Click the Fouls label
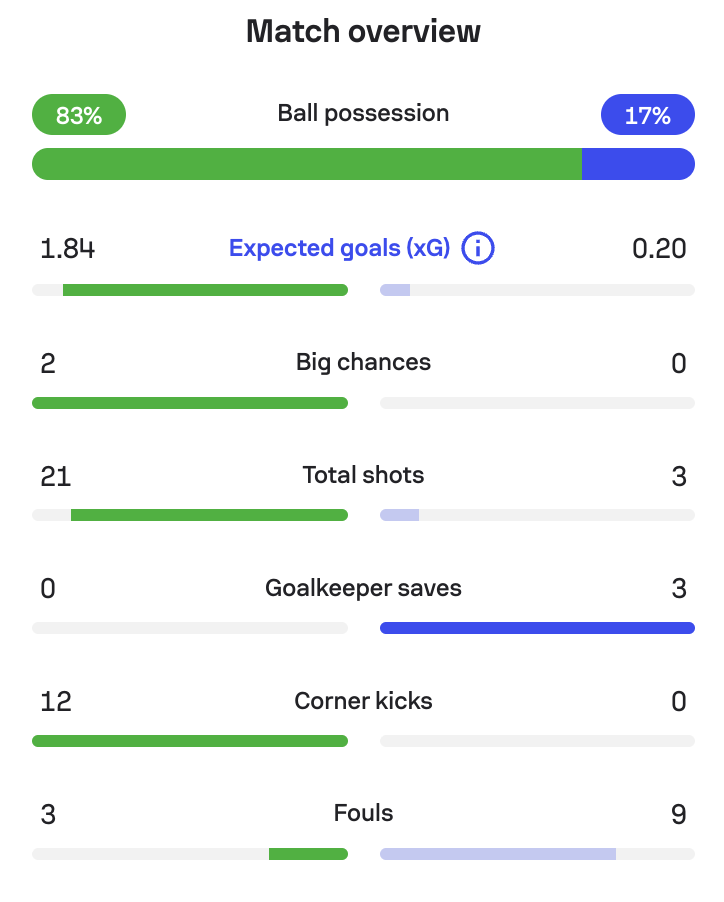The height and width of the screenshot is (902, 724). (363, 814)
